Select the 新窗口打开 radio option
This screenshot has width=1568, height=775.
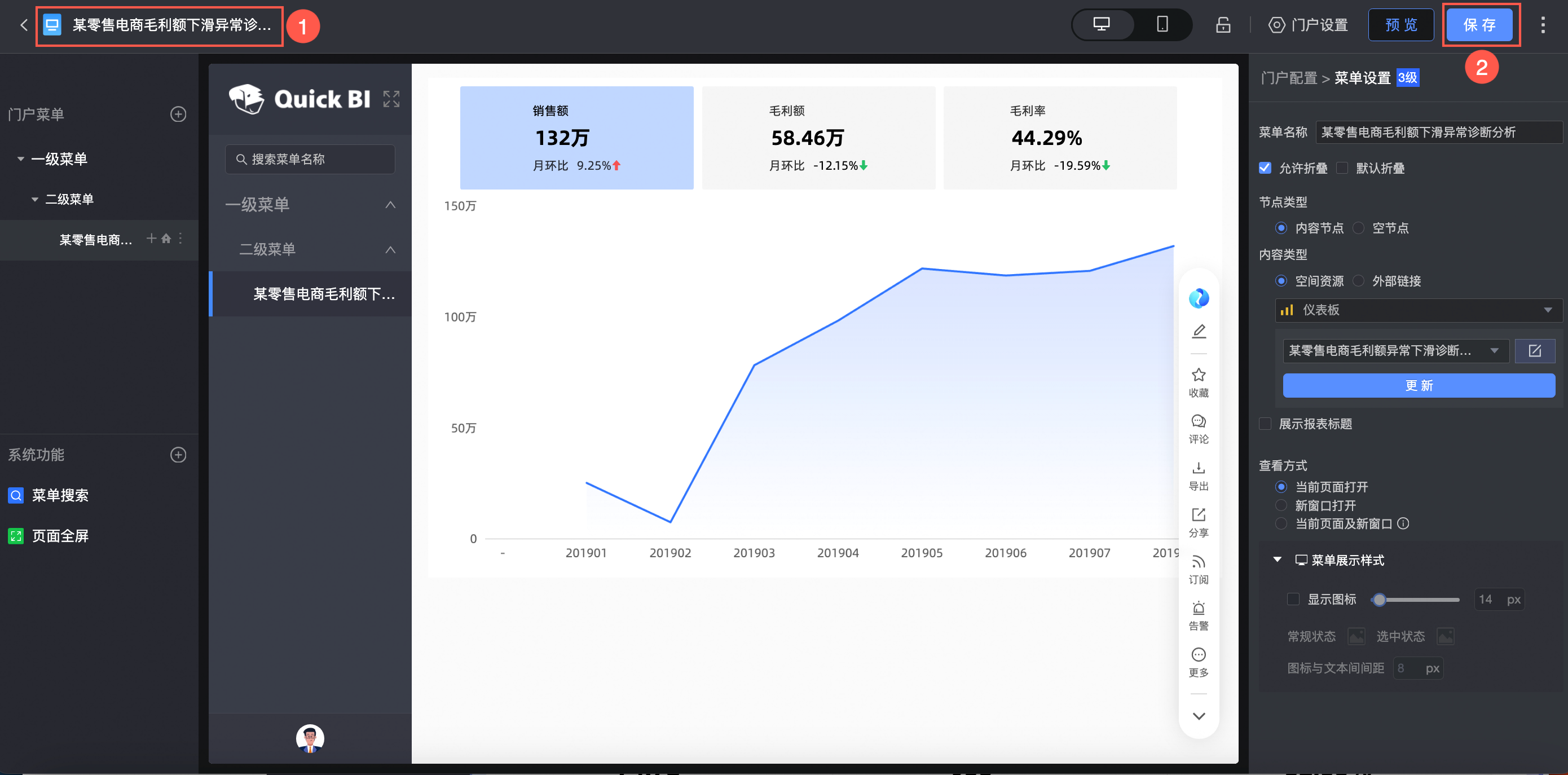pyautogui.click(x=1281, y=505)
